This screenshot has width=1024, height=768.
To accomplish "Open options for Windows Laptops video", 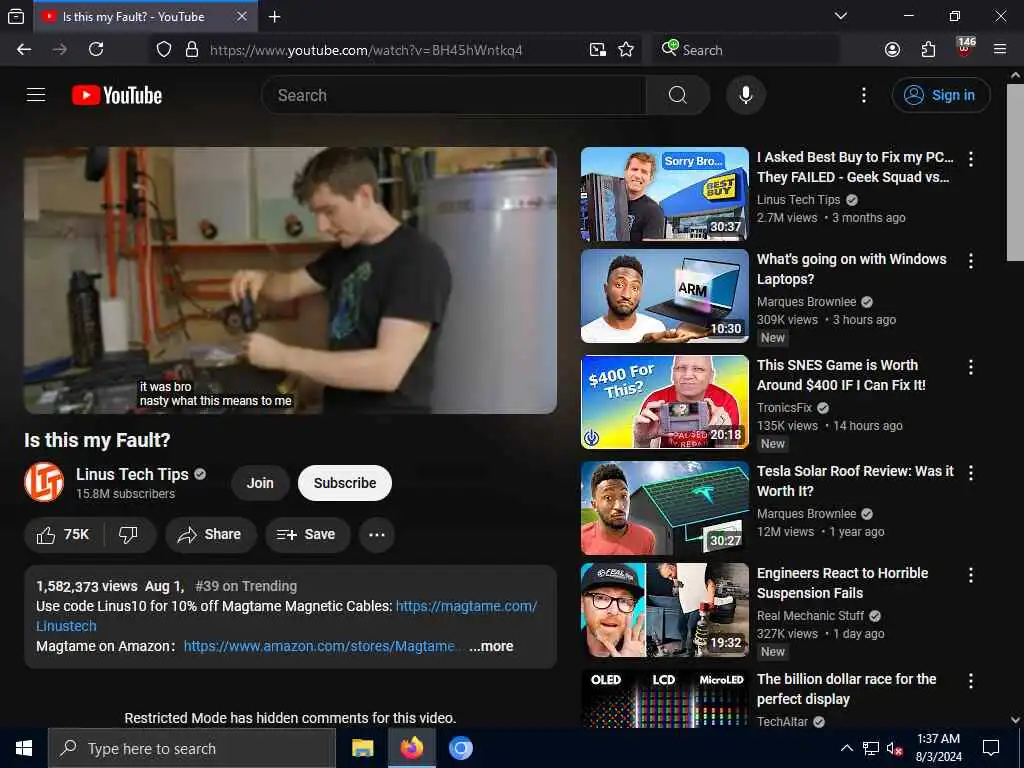I will (x=971, y=261).
